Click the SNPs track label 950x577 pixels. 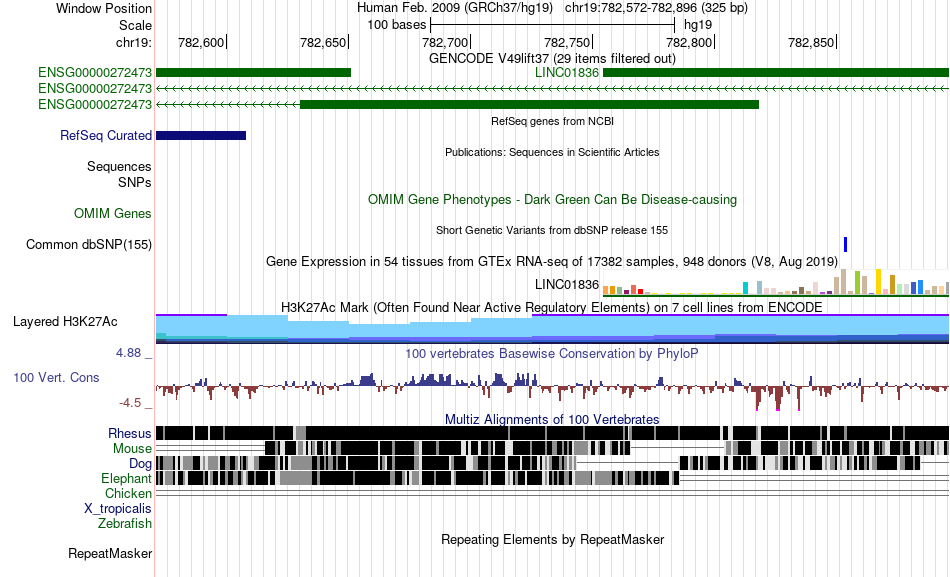(135, 182)
